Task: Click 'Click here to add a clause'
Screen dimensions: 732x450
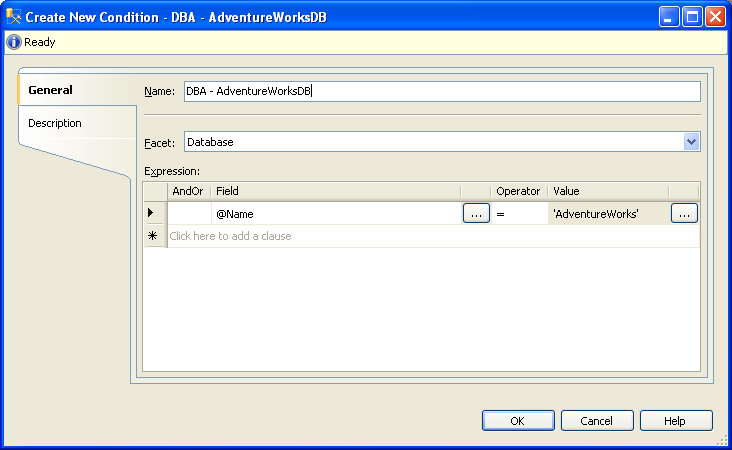Action: (231, 236)
